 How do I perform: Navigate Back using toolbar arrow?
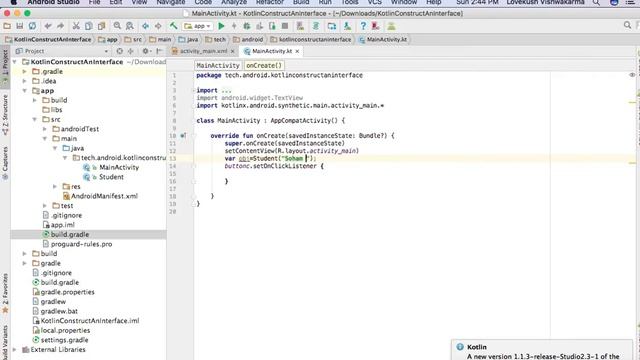146,26
